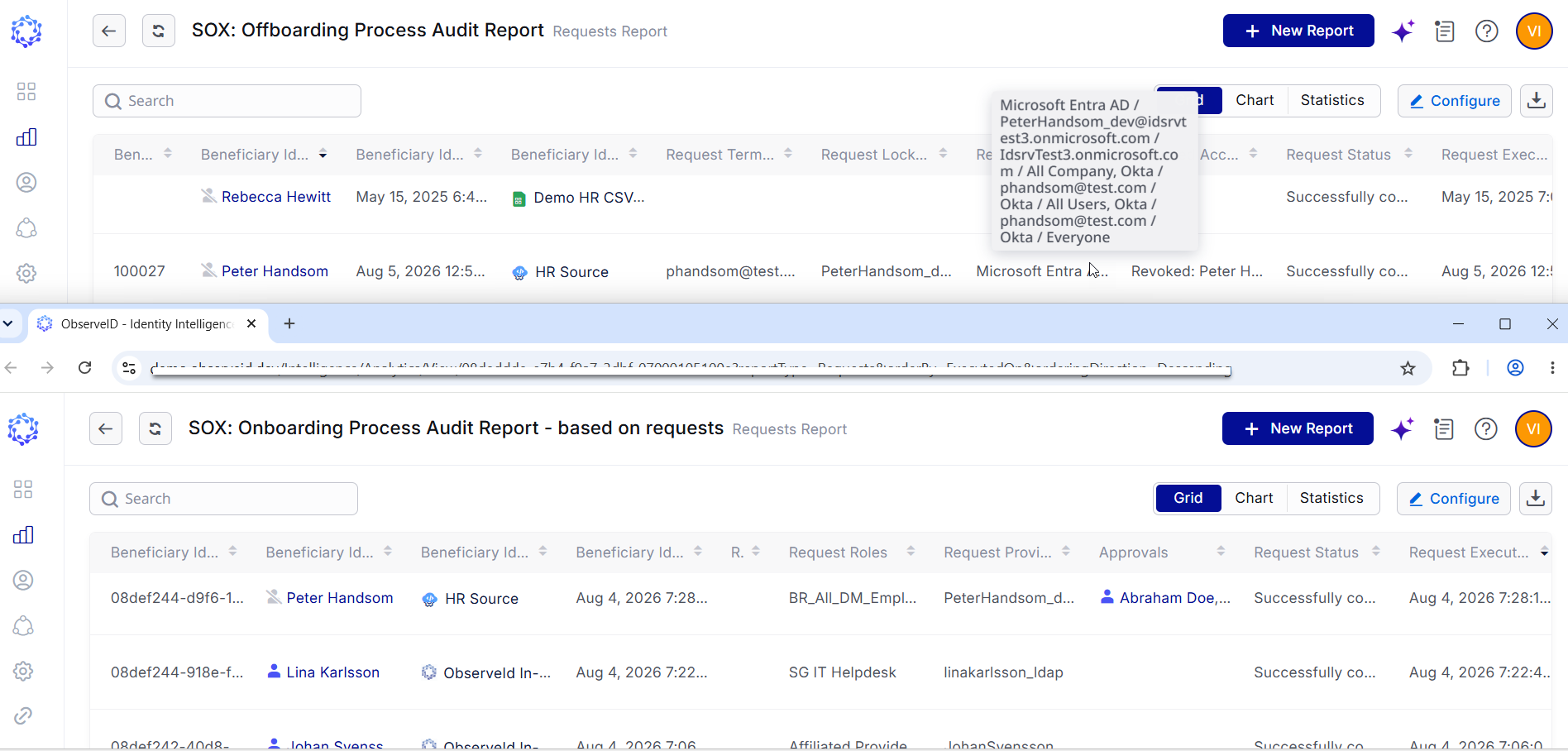The image size is (1568, 751).
Task: Open the browser three-dot menu
Action: click(x=1552, y=368)
